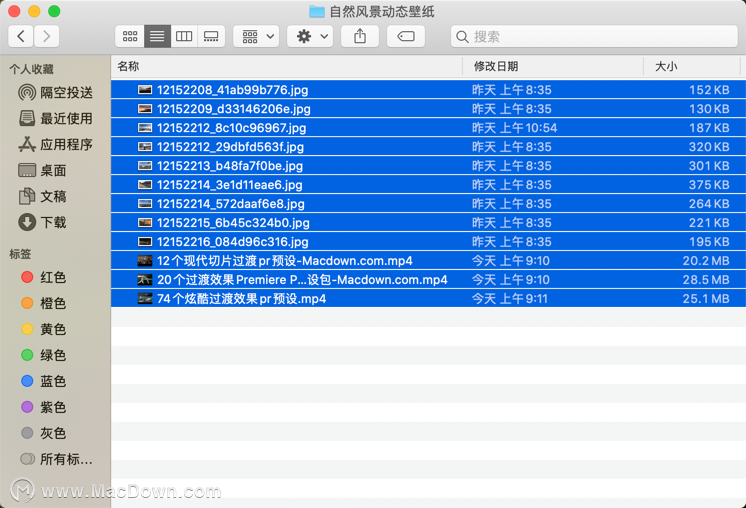Click the Edit Tags toolbar button
Screen dimensions: 746x508
click(x=406, y=36)
